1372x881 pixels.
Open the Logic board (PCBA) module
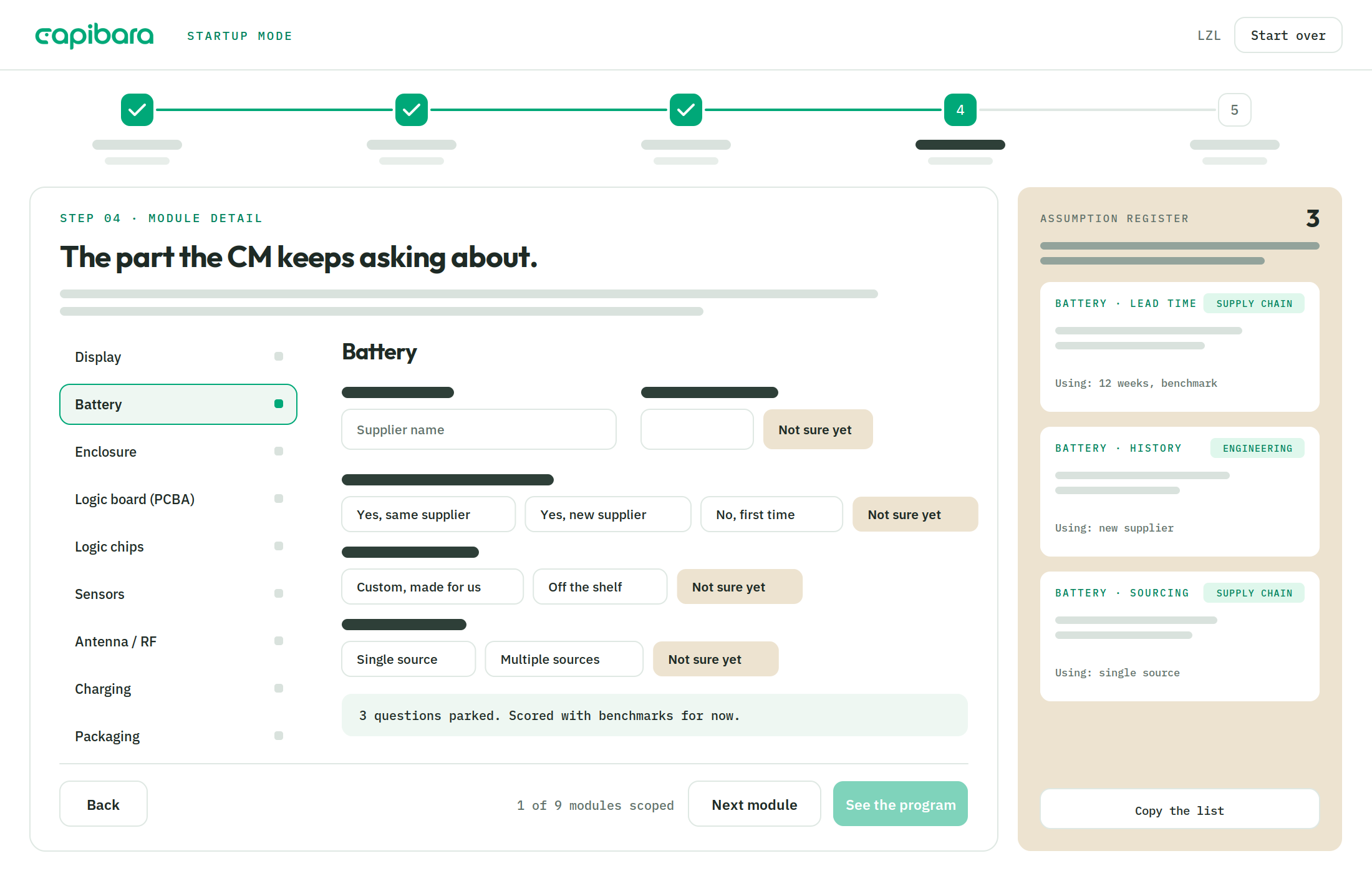pyautogui.click(x=178, y=499)
